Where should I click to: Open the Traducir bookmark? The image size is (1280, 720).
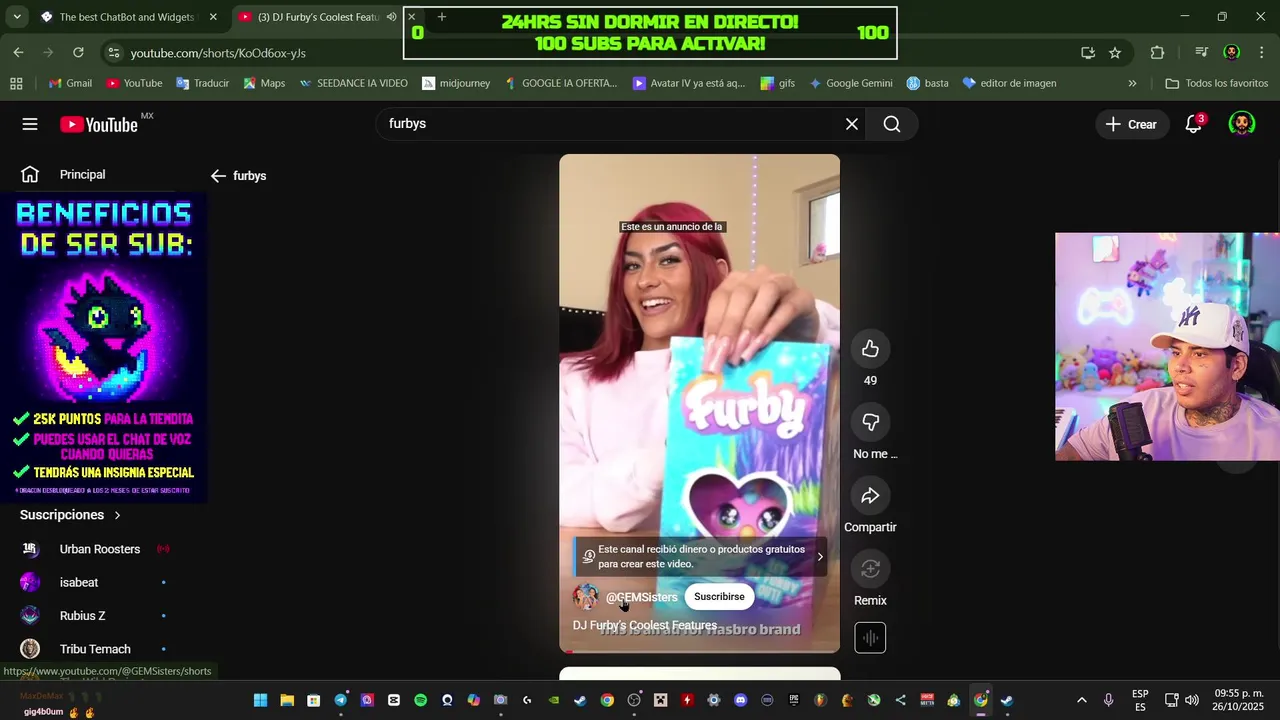[202, 84]
